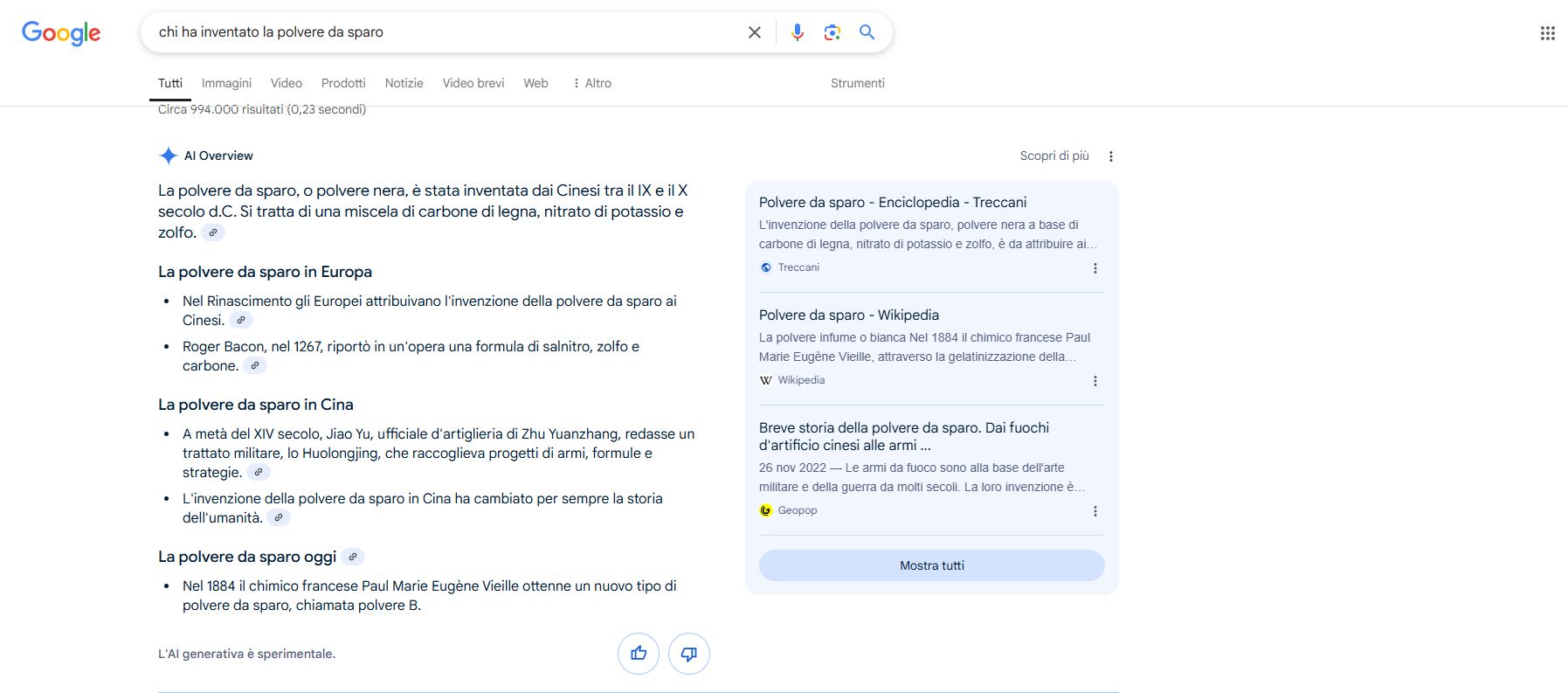The height and width of the screenshot is (693, 1568).
Task: Click text 'L'AI generativa è sperimentale.'
Action: pyautogui.click(x=246, y=654)
